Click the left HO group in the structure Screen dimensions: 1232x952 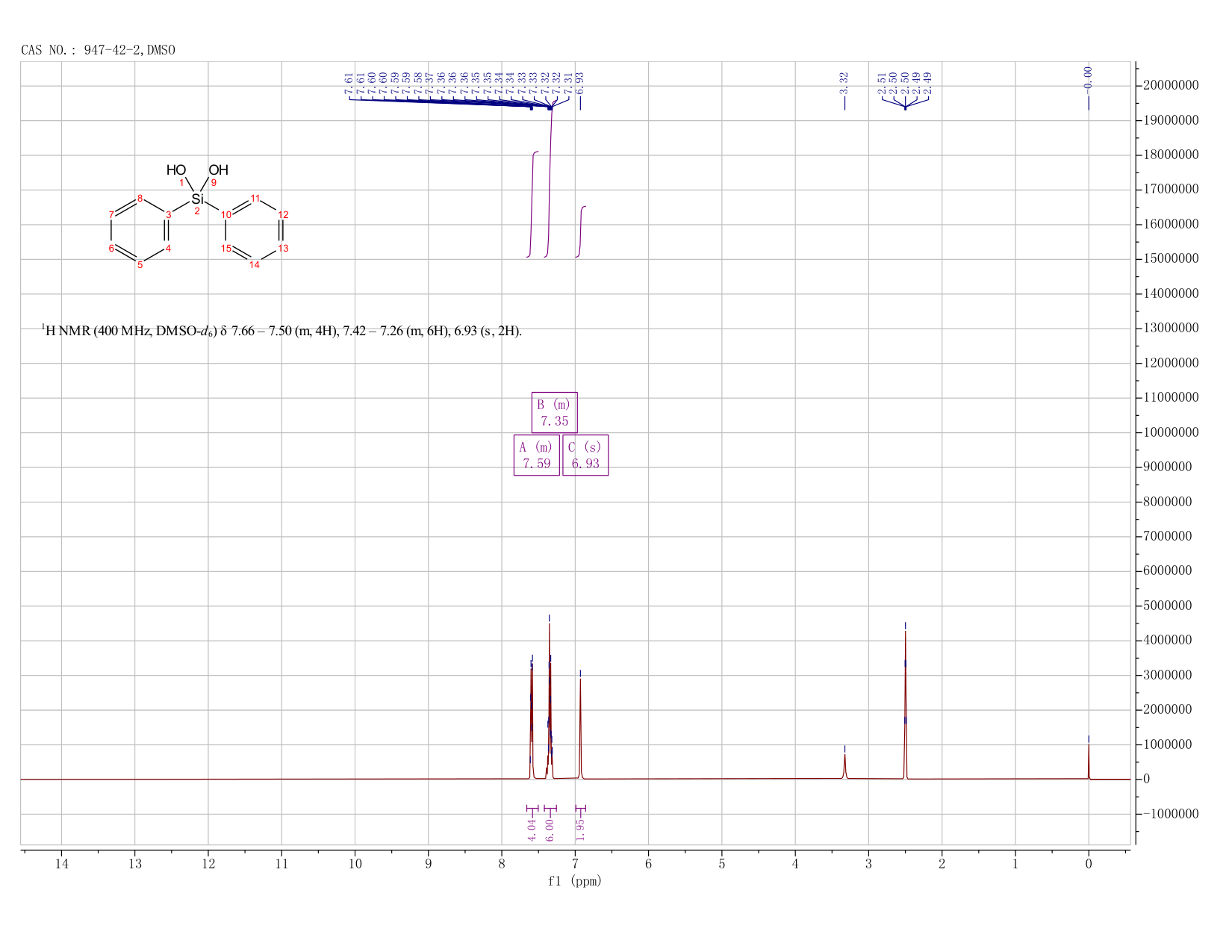tap(176, 170)
